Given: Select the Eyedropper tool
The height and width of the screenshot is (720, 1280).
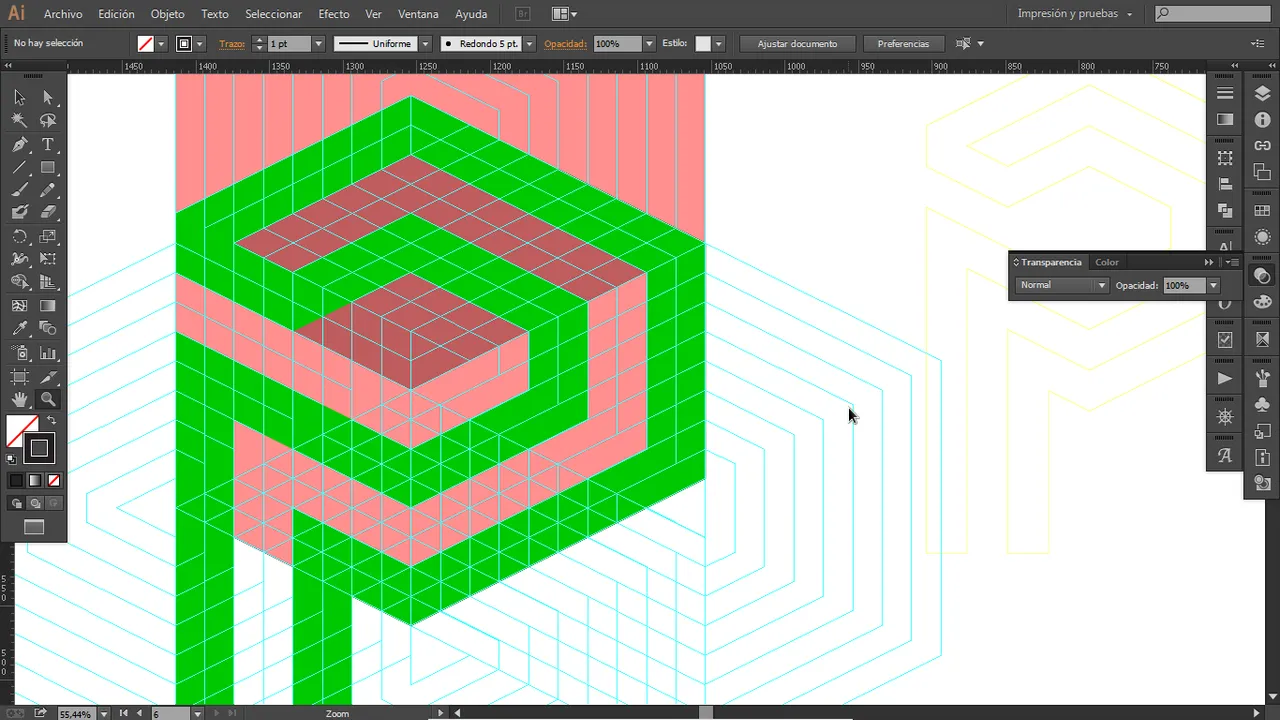Looking at the screenshot, I should (x=19, y=329).
